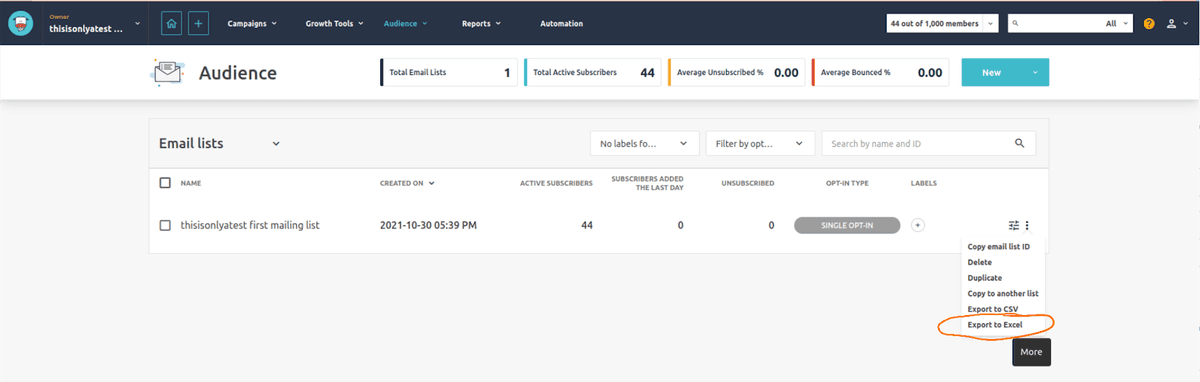Click the Active Subscribers column header

coord(556,183)
